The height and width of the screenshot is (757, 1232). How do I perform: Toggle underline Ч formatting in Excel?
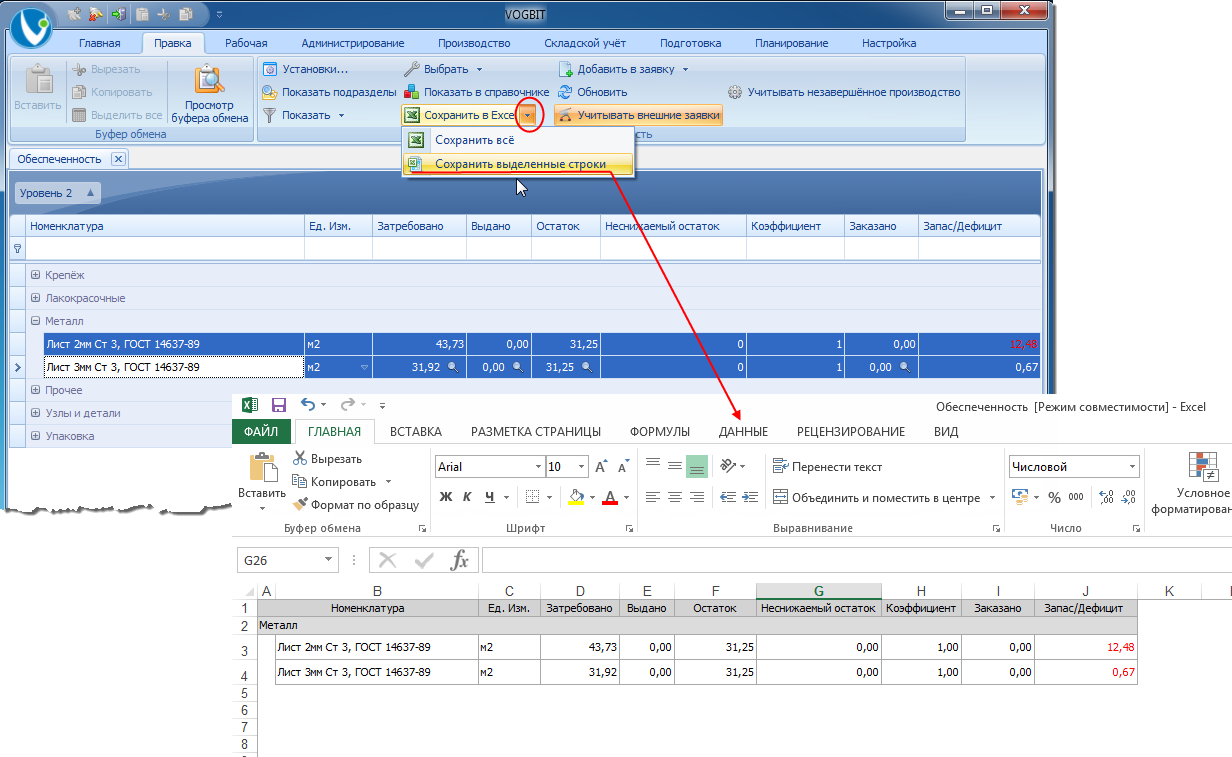[x=489, y=497]
